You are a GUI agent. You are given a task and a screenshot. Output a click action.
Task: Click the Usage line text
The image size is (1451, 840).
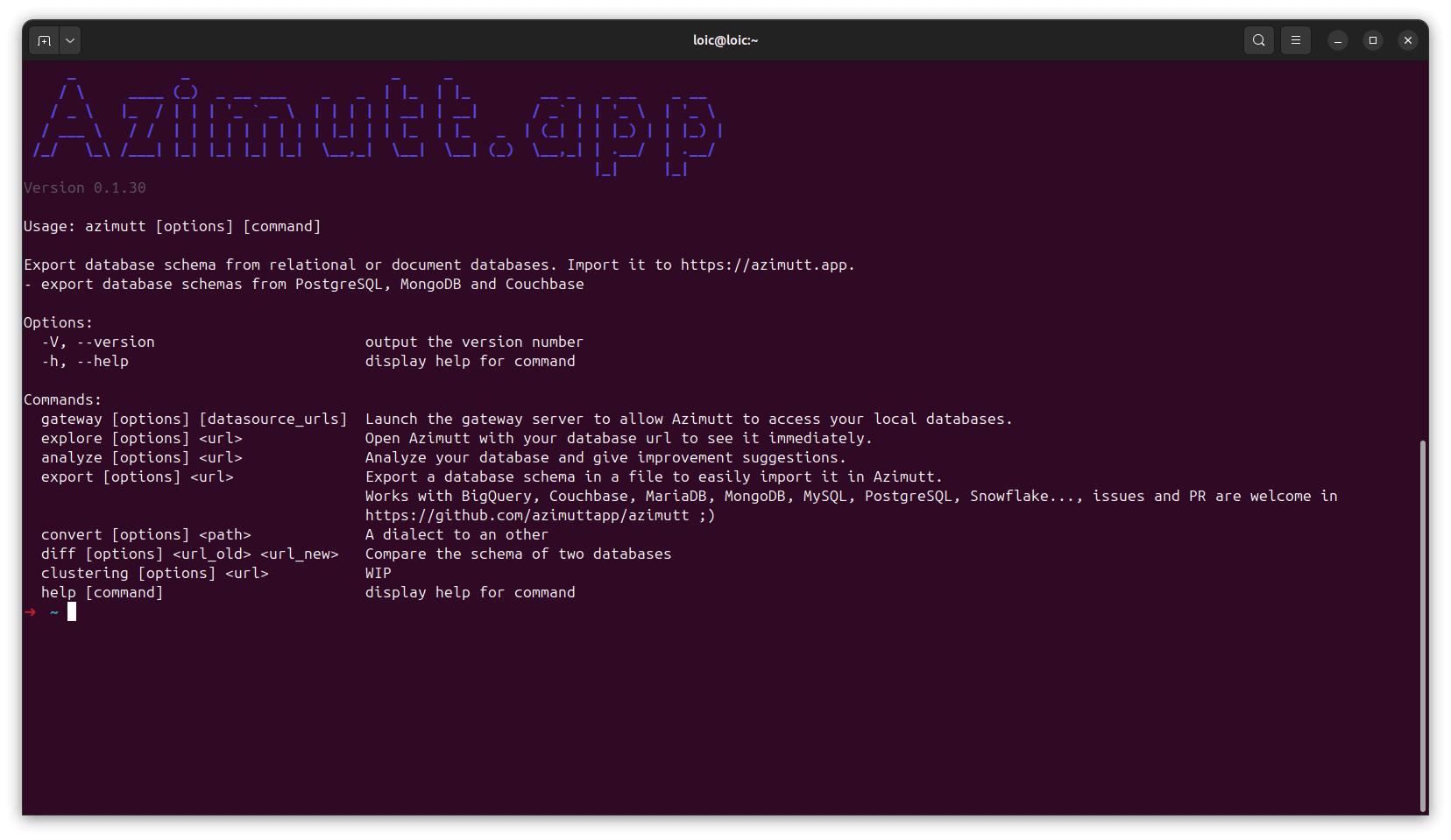point(172,226)
